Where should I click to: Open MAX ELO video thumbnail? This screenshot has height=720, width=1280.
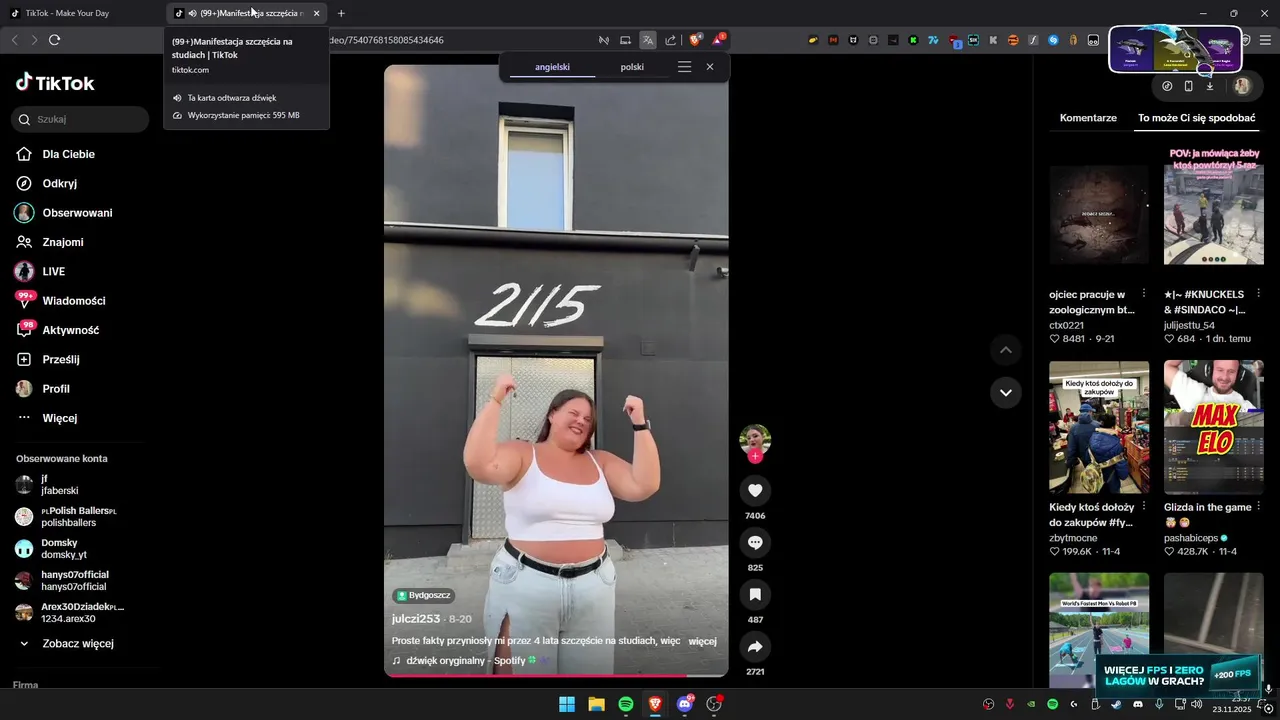pyautogui.click(x=1214, y=427)
